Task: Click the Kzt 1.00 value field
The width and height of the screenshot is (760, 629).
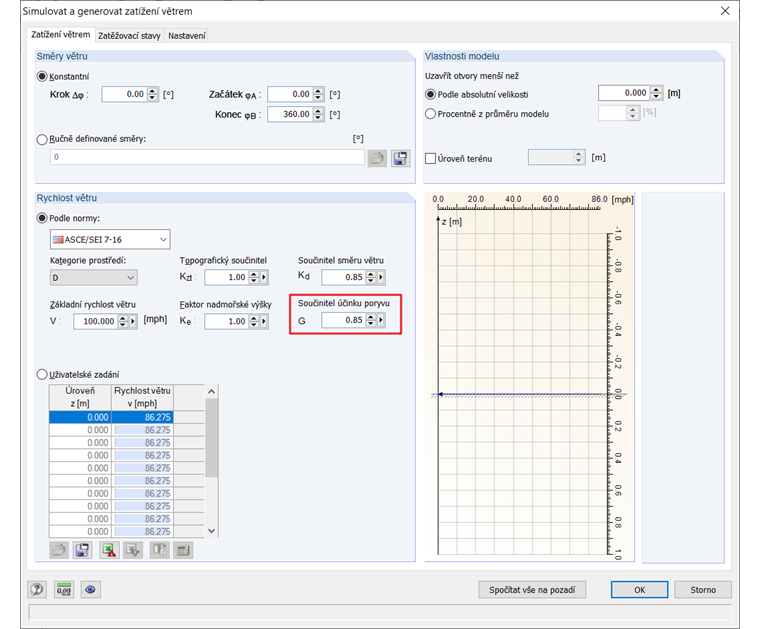Action: [x=226, y=277]
